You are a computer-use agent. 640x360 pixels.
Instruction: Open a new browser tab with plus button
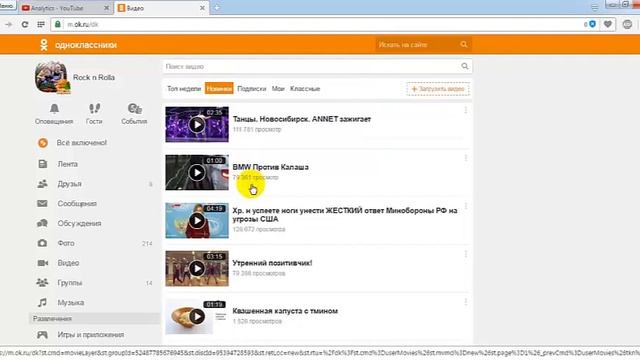point(217,8)
